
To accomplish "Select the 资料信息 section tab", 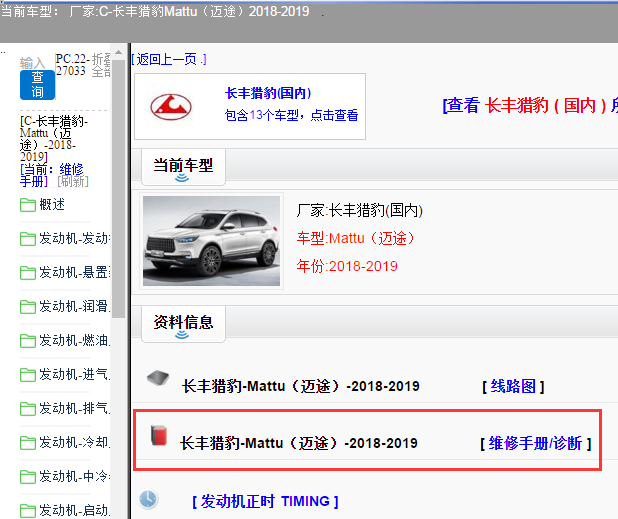I will click(x=183, y=324).
